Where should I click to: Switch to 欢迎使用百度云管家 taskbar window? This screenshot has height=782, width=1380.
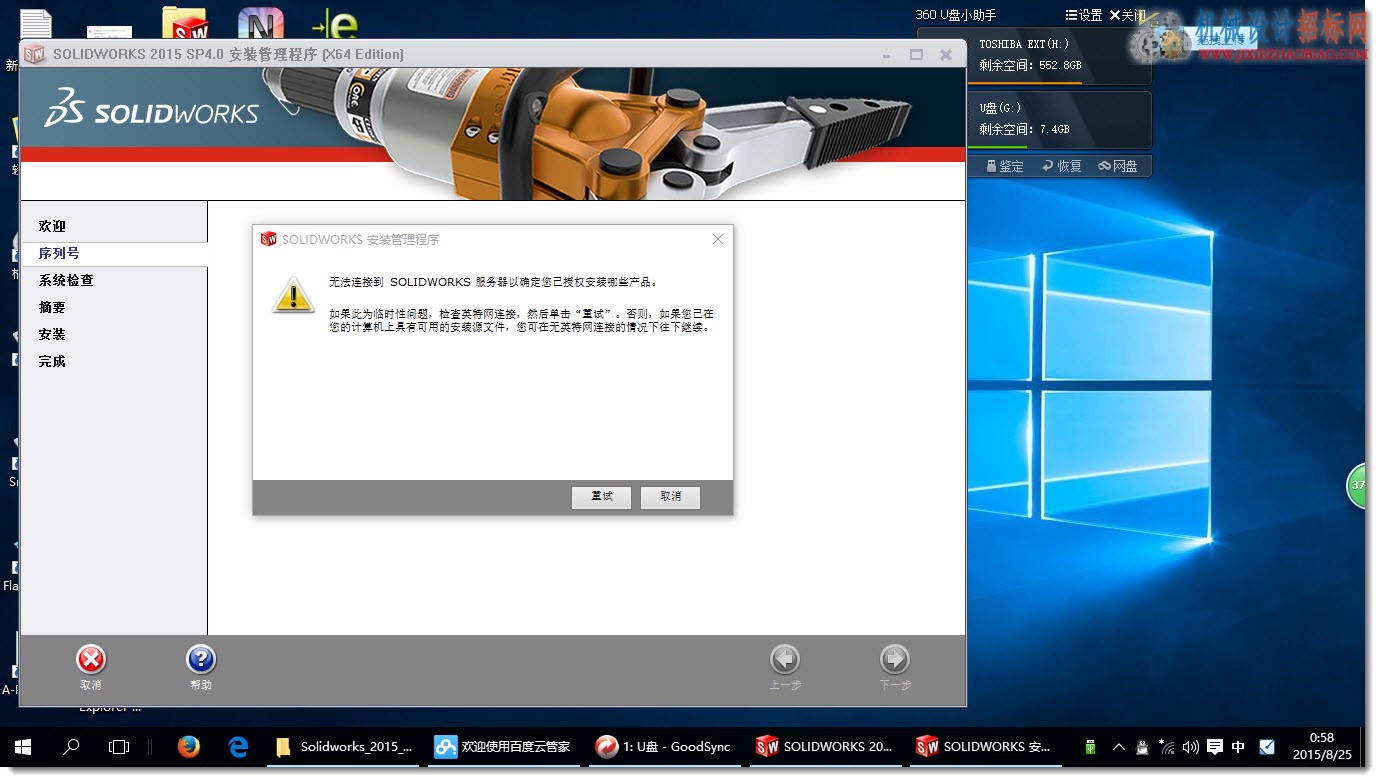pyautogui.click(x=503, y=747)
